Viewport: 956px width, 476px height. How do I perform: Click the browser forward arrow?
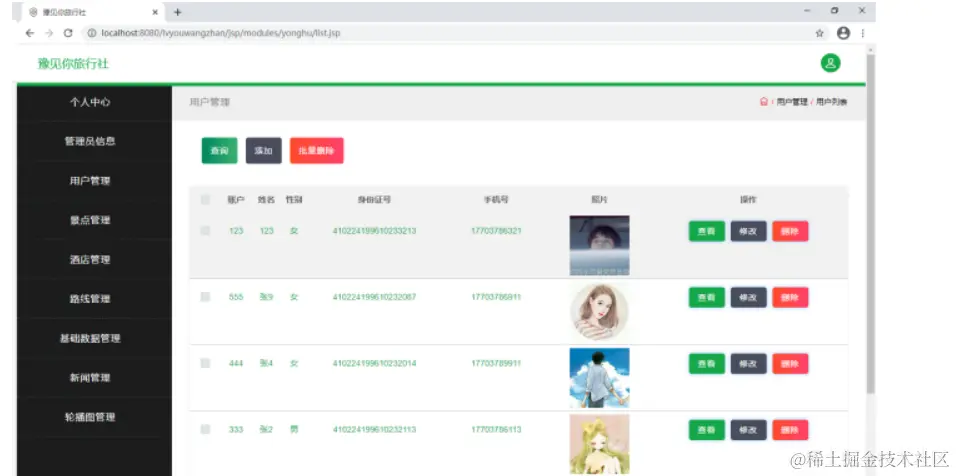[49, 34]
